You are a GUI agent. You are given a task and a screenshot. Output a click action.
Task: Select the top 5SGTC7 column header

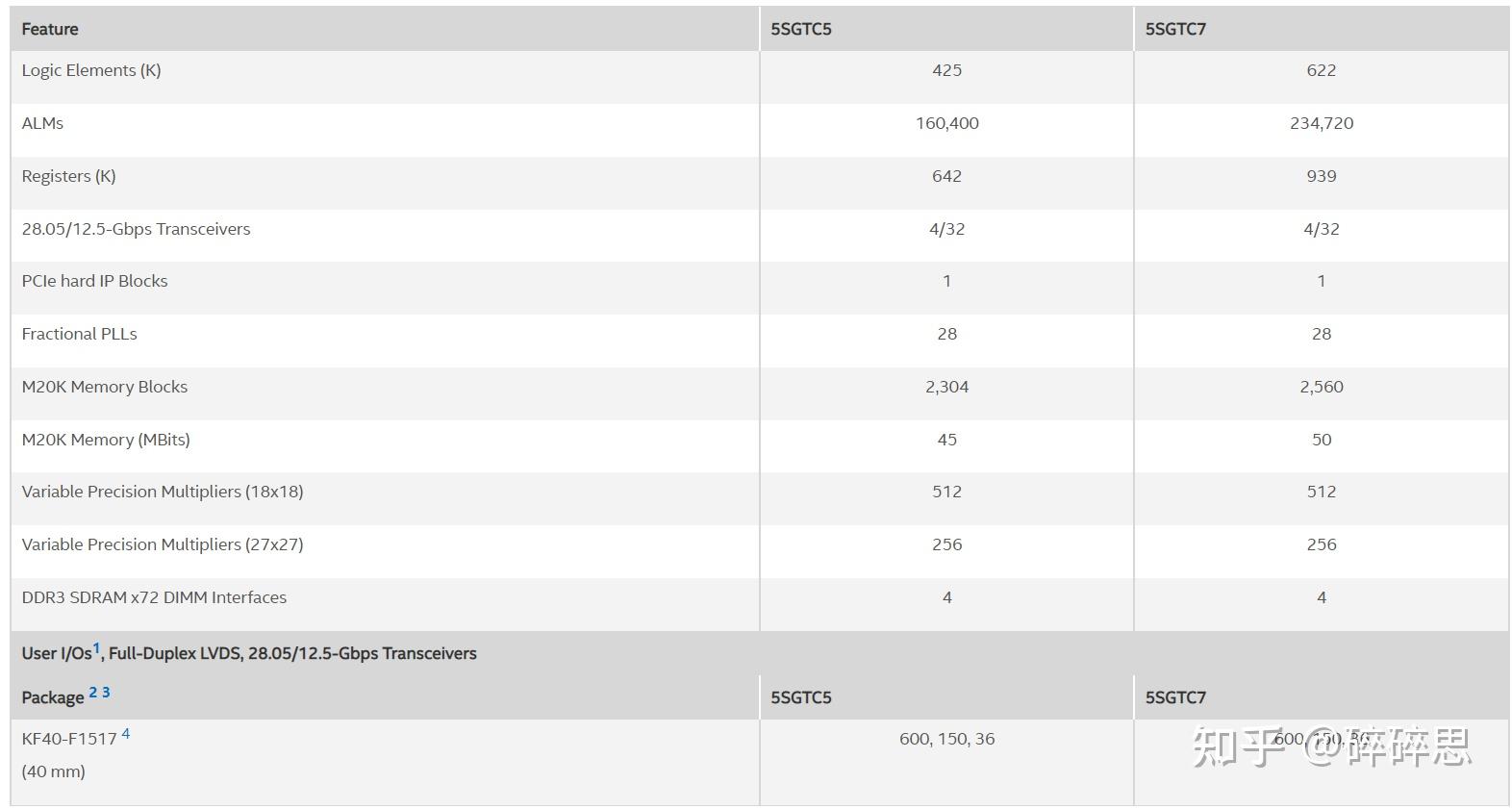[1175, 29]
